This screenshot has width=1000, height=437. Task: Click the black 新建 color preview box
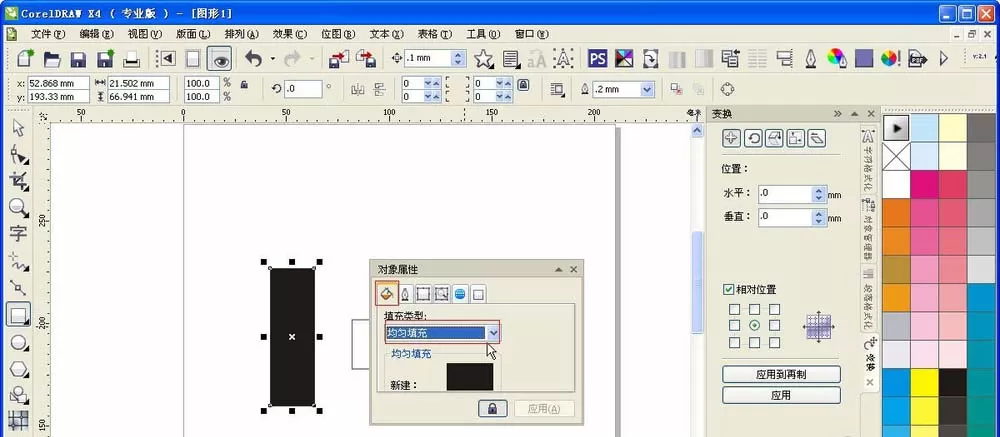click(470, 376)
